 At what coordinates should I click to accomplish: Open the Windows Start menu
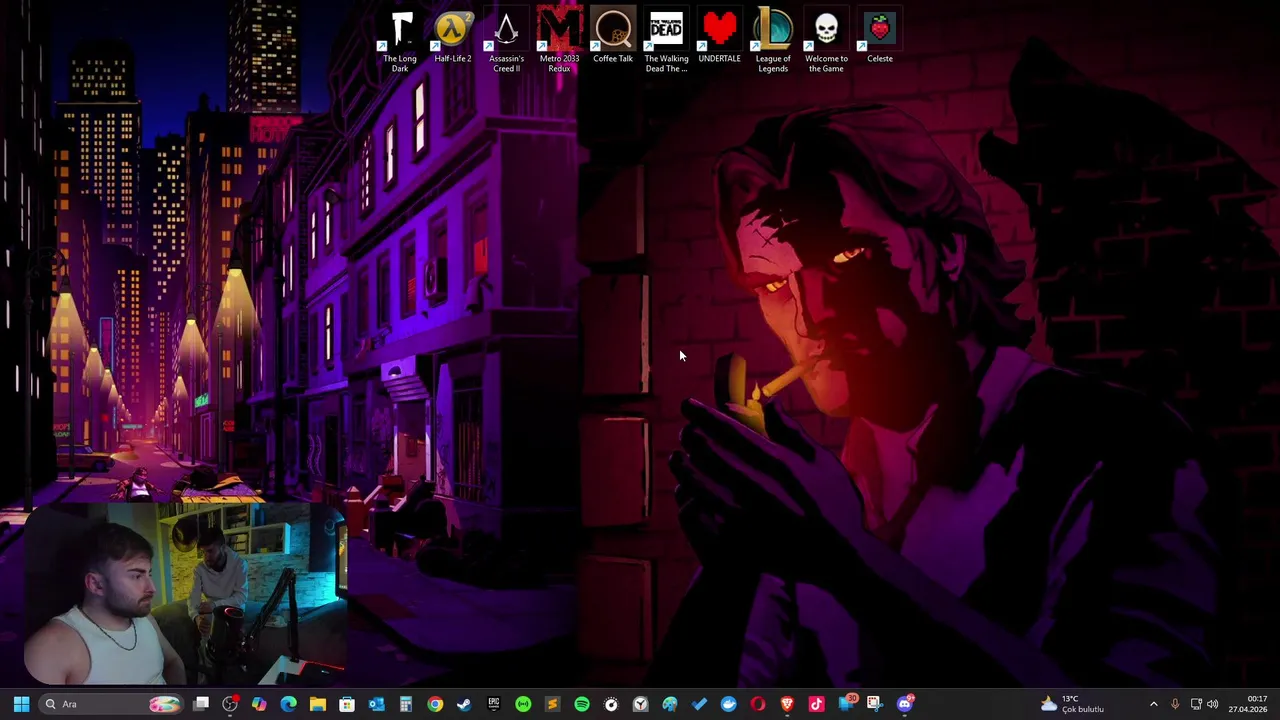point(21,704)
